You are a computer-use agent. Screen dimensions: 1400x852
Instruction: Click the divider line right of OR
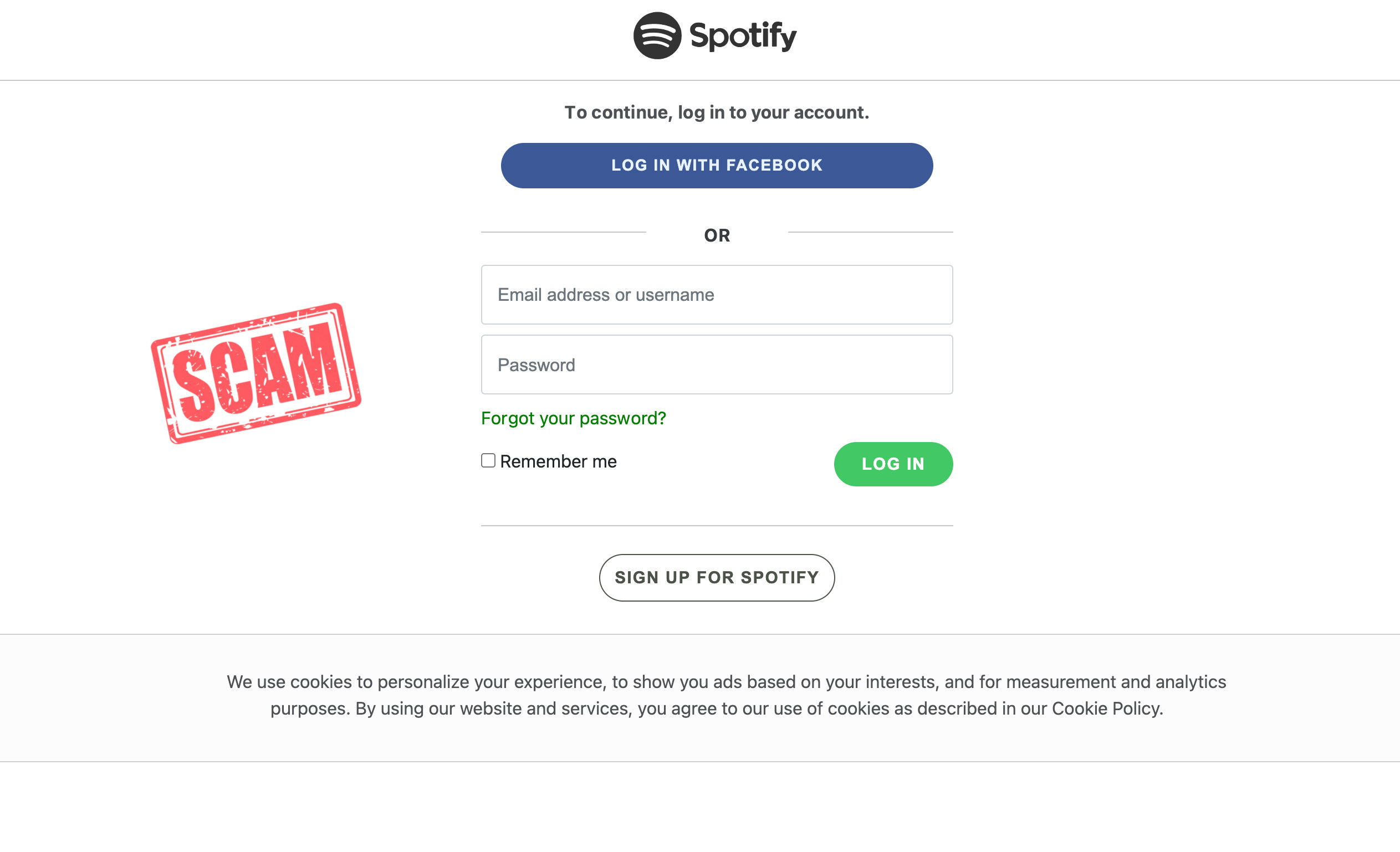[871, 232]
